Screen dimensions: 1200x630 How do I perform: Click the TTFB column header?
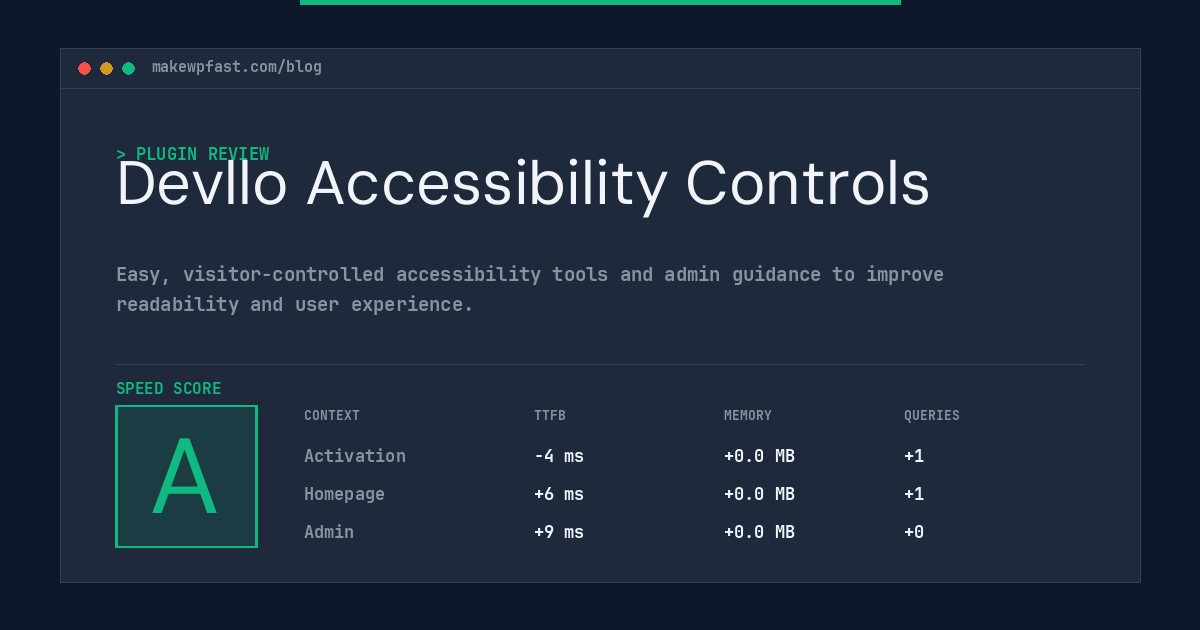tap(550, 416)
